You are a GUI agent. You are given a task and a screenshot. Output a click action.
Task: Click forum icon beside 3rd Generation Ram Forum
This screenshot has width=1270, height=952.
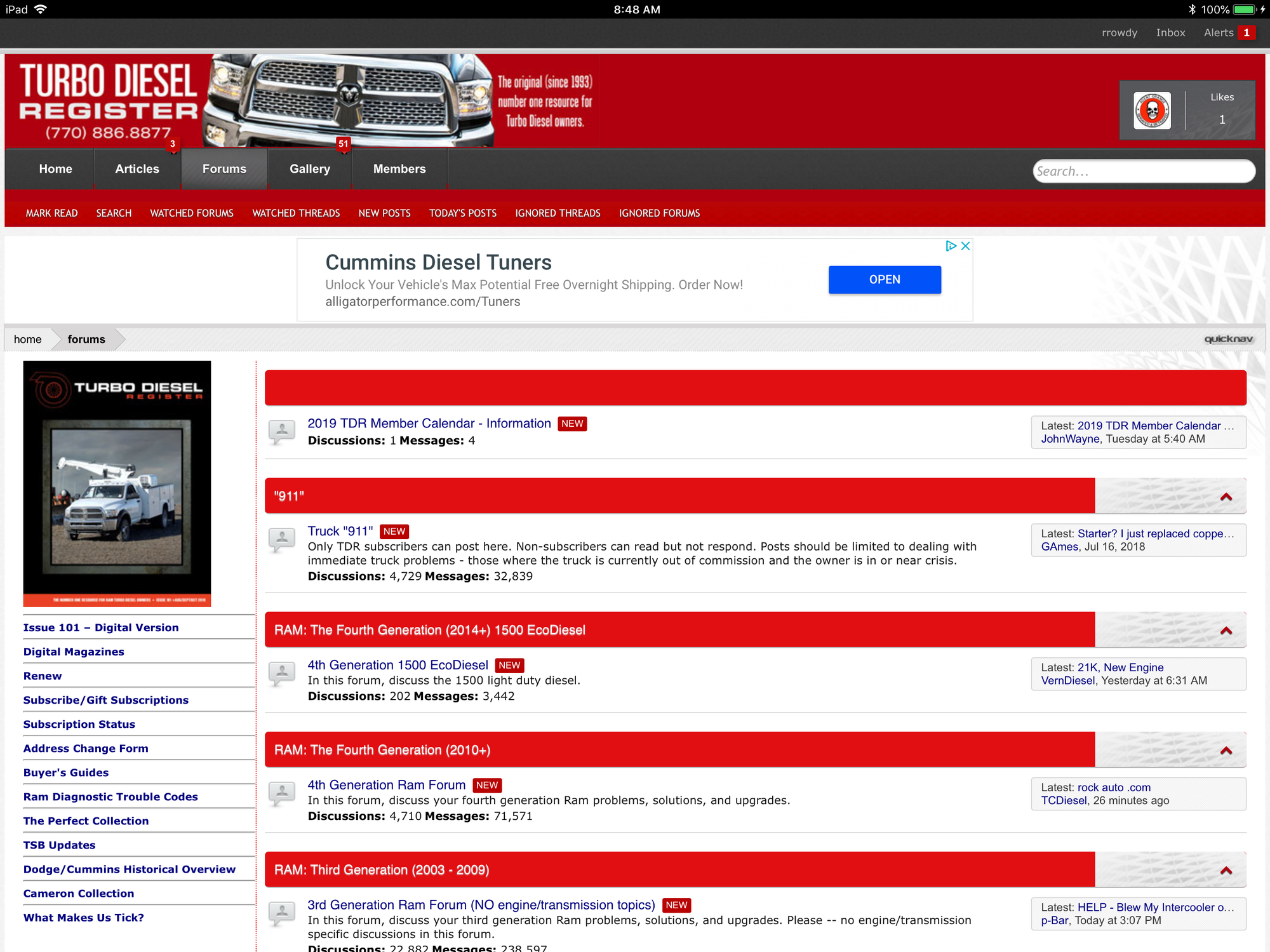(x=282, y=914)
